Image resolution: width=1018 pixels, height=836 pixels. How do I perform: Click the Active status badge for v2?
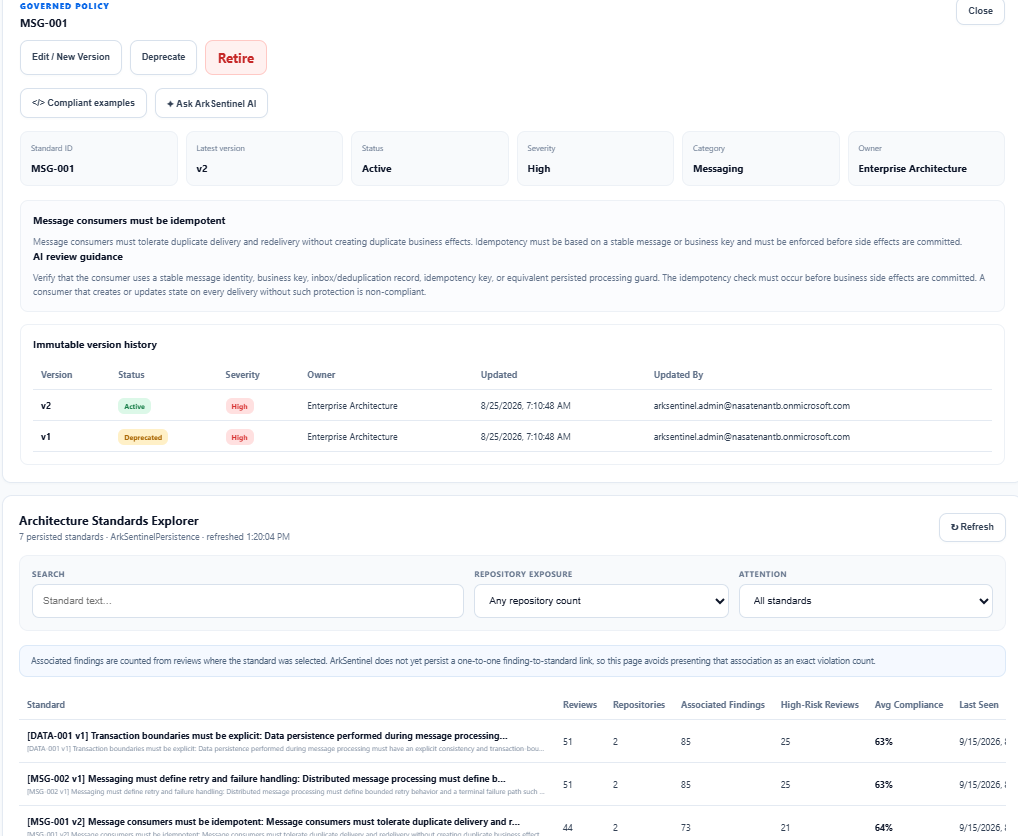pos(134,406)
